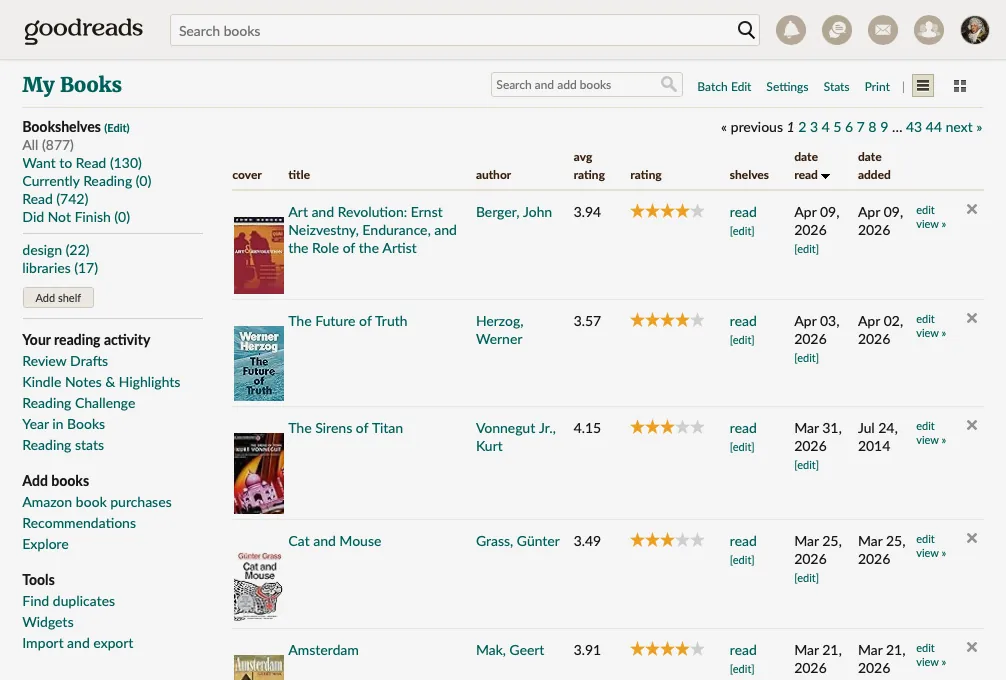Remove Cat and Mouse from shelves

coord(972,538)
